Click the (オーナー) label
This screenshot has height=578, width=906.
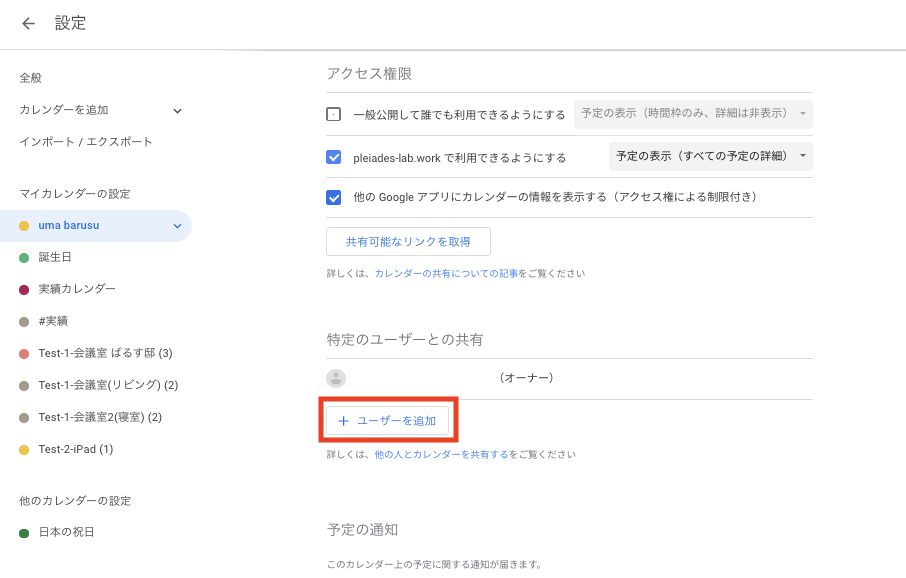526,377
